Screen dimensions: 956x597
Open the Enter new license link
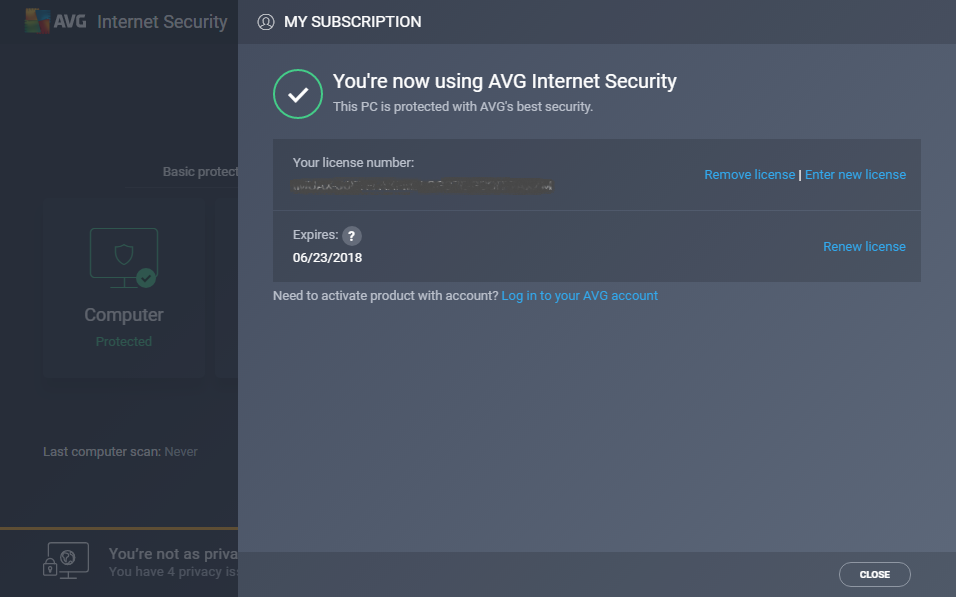(x=855, y=174)
